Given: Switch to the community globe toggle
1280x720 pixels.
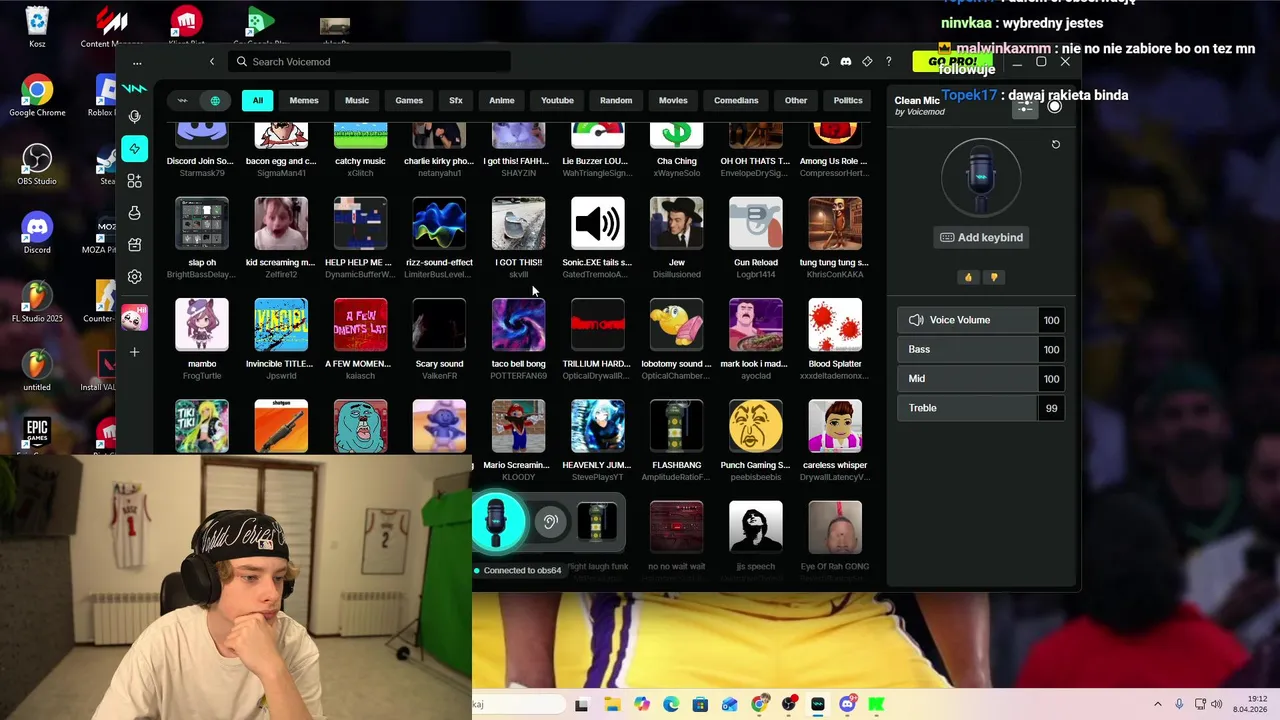Looking at the screenshot, I should [x=215, y=100].
